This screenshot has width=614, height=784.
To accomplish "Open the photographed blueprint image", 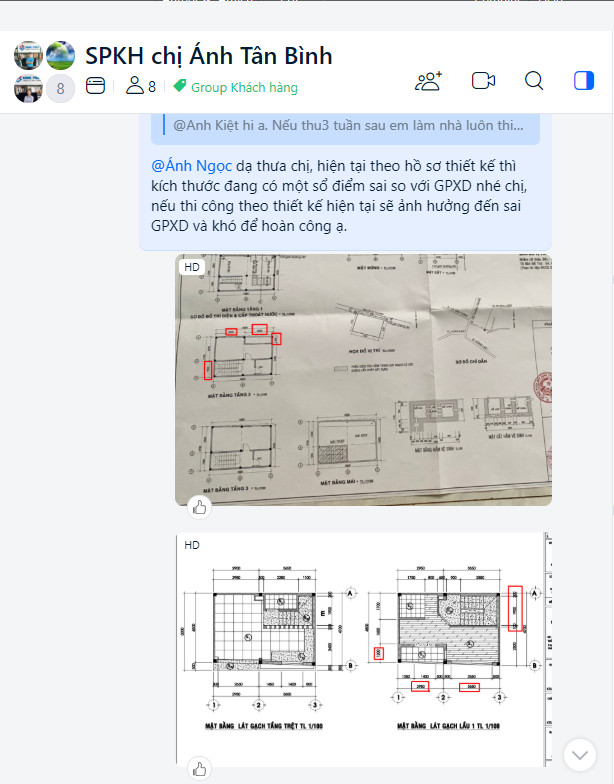I will 364,380.
